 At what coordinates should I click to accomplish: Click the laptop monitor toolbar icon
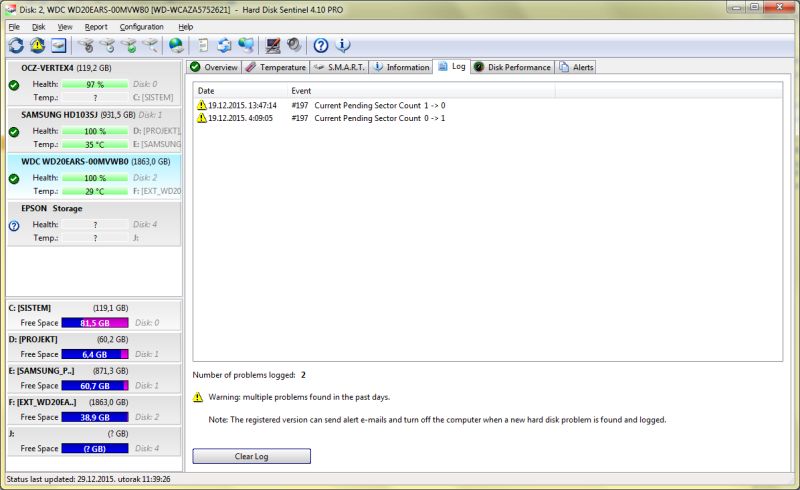click(273, 45)
